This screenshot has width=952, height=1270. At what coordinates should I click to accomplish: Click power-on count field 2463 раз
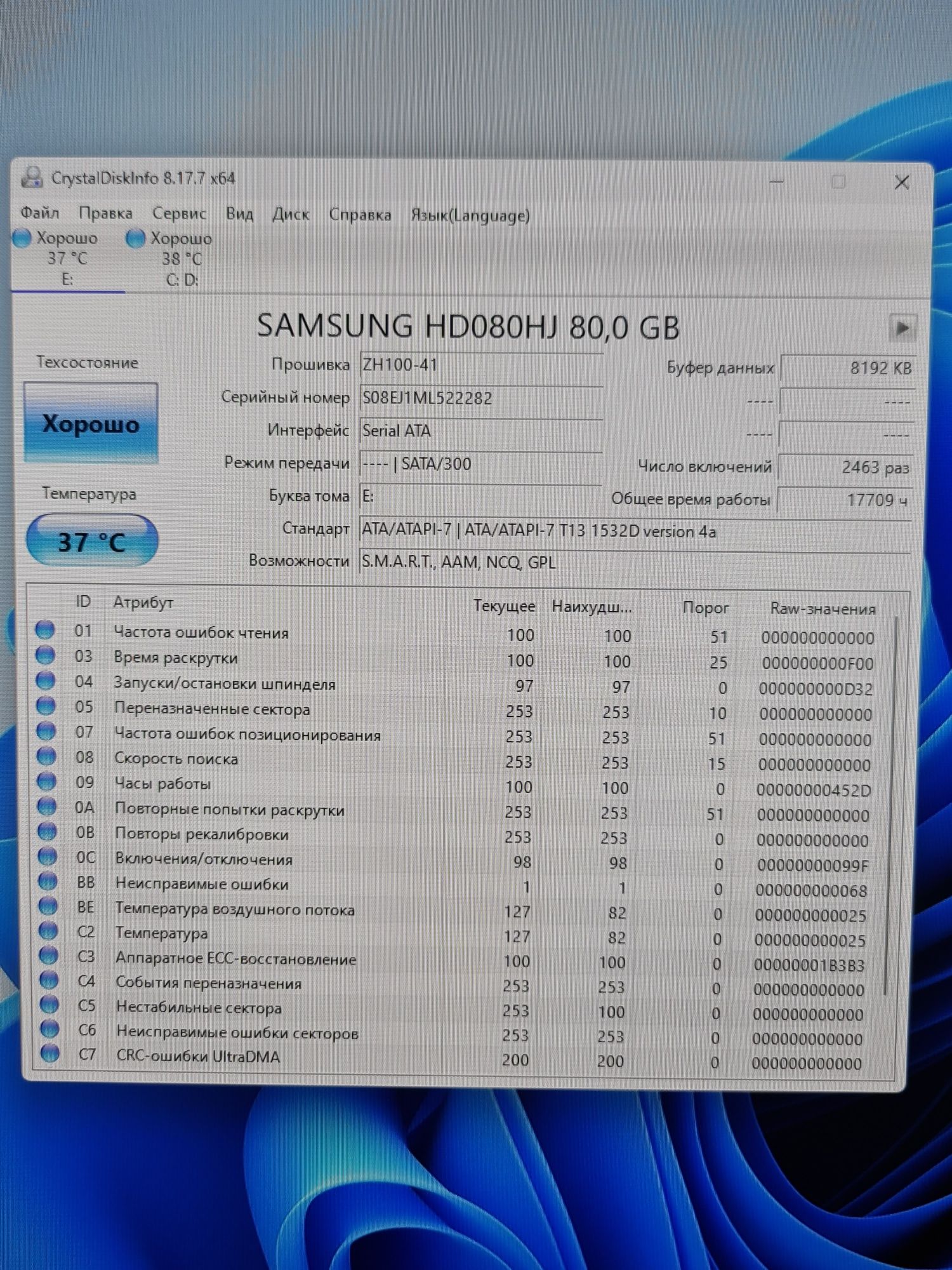coord(846,467)
